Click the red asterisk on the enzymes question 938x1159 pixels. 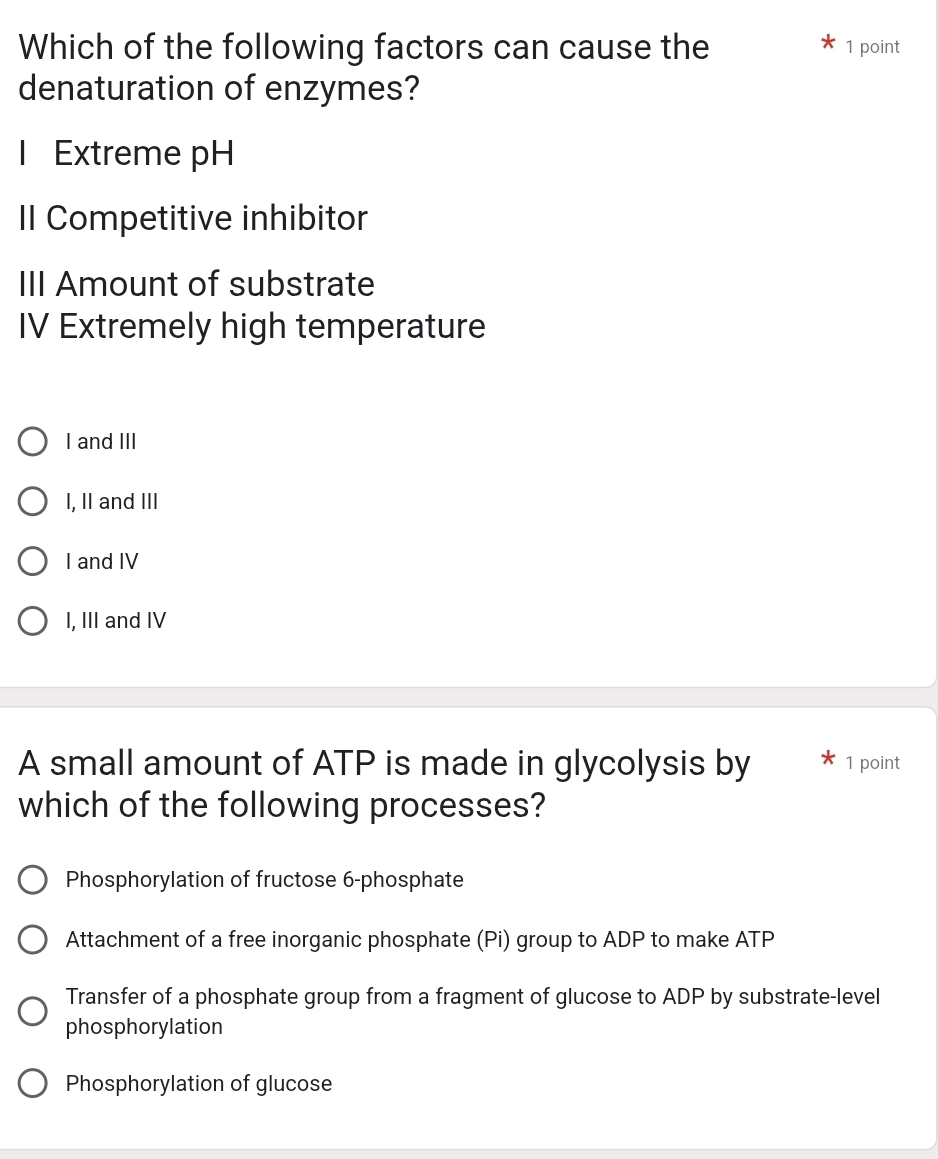pyautogui.click(x=828, y=43)
